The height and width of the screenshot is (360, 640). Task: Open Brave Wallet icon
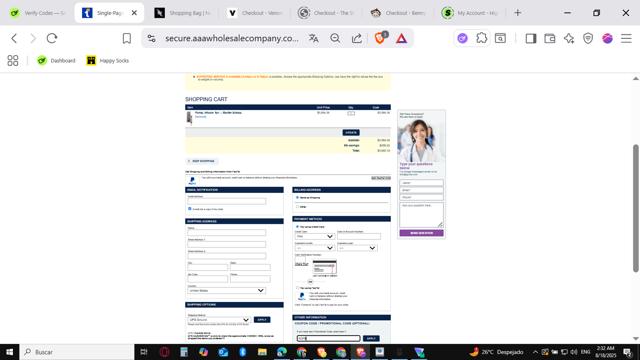[550, 38]
